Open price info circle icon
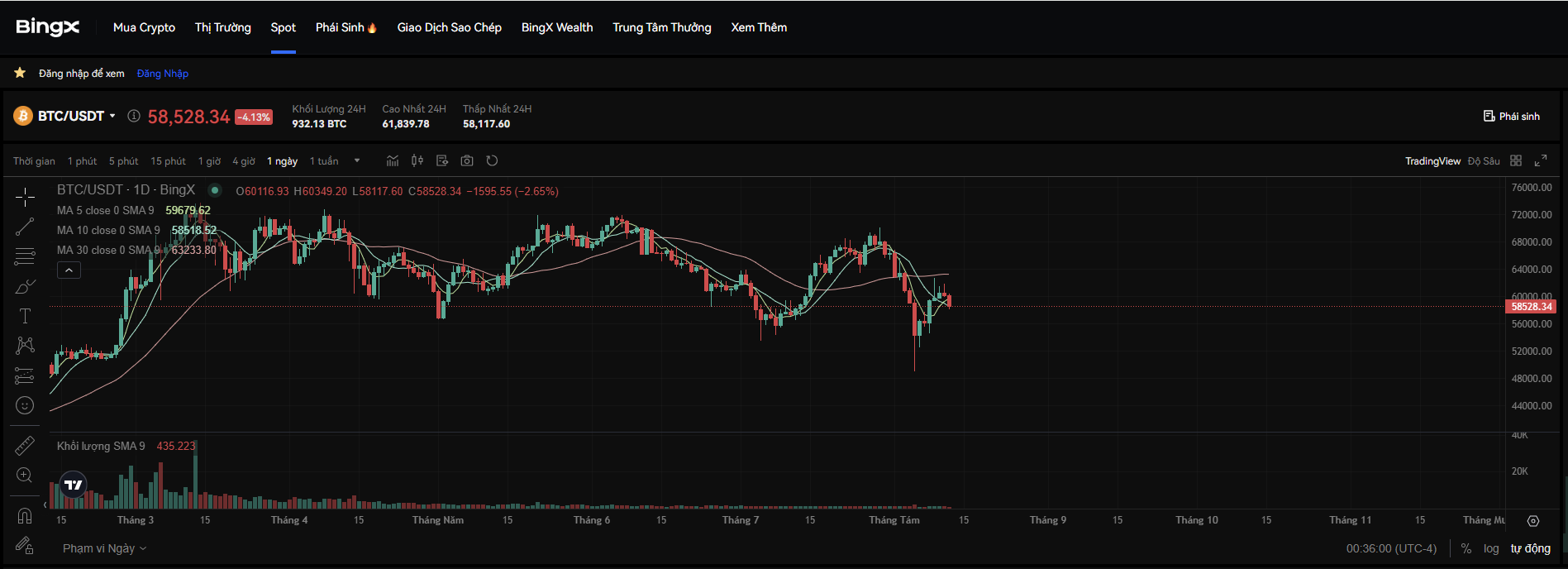The image size is (1568, 569). 133,116
